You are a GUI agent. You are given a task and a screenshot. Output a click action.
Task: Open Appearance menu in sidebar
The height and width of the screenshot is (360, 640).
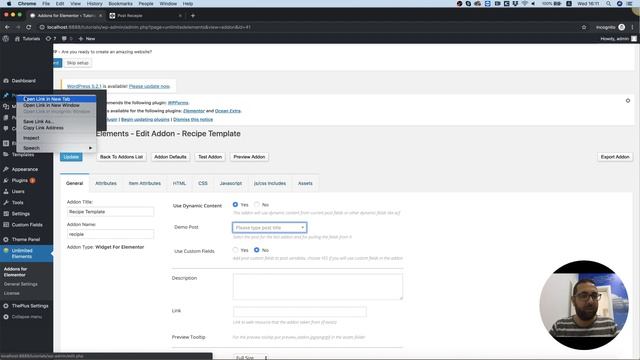[x=24, y=169]
